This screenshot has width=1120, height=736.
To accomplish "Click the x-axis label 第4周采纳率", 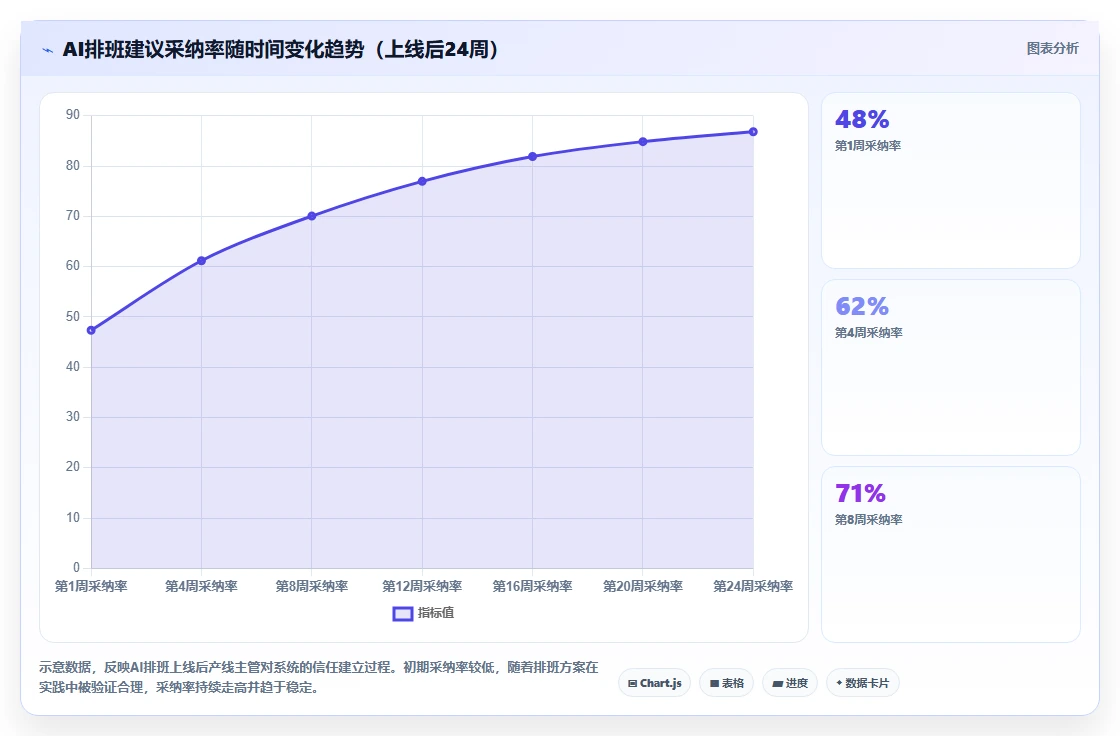I will coord(201,587).
